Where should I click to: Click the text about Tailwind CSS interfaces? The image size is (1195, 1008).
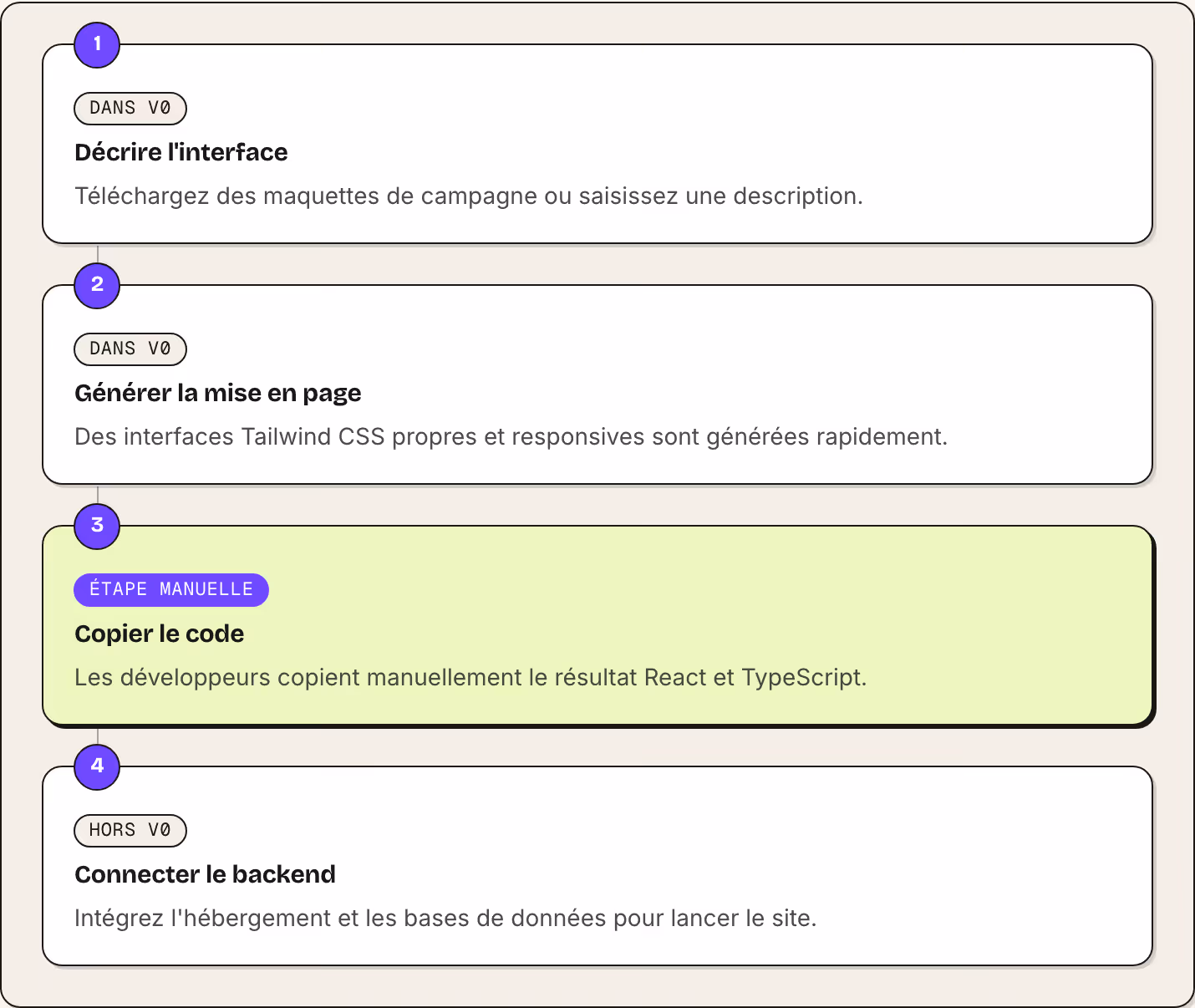click(511, 436)
